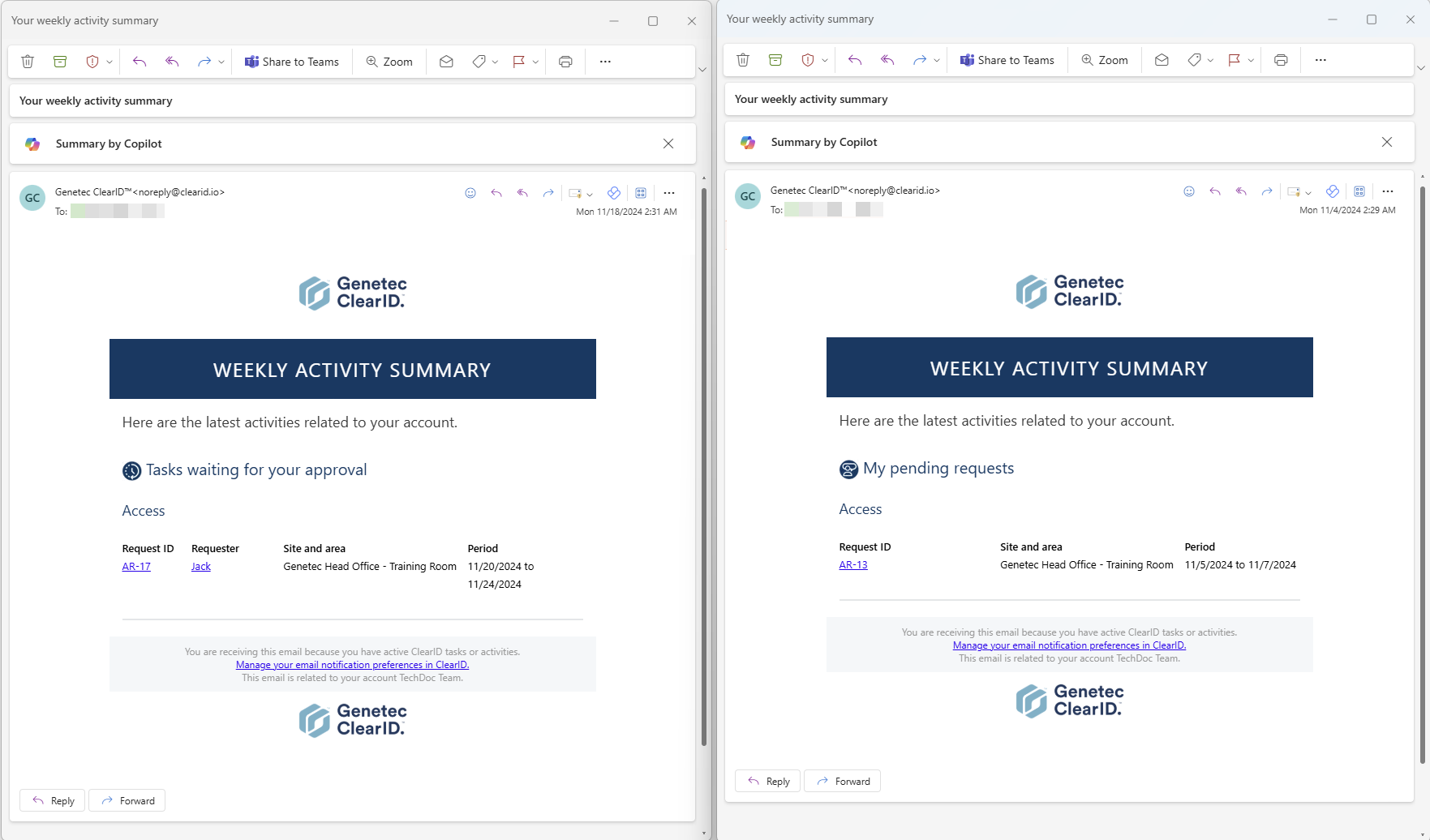1430x840 pixels.
Task: Mark as unread in right window toolbar
Action: click(x=1162, y=60)
